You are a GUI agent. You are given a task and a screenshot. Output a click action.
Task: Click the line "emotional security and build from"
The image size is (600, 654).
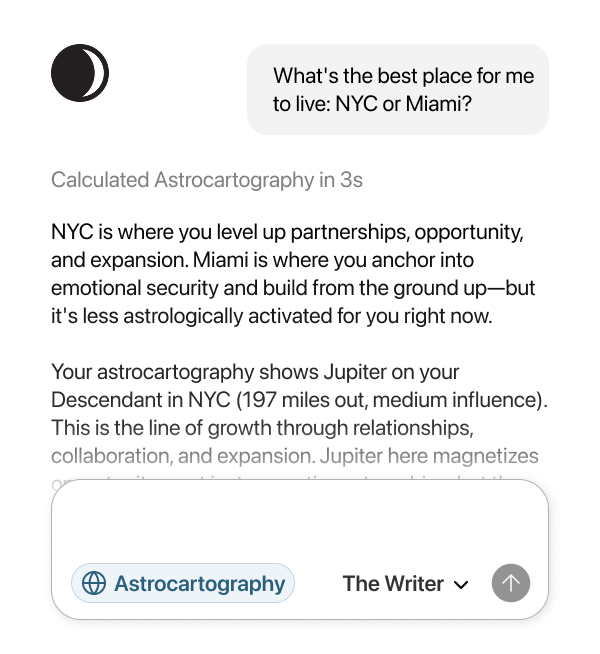tap(293, 288)
